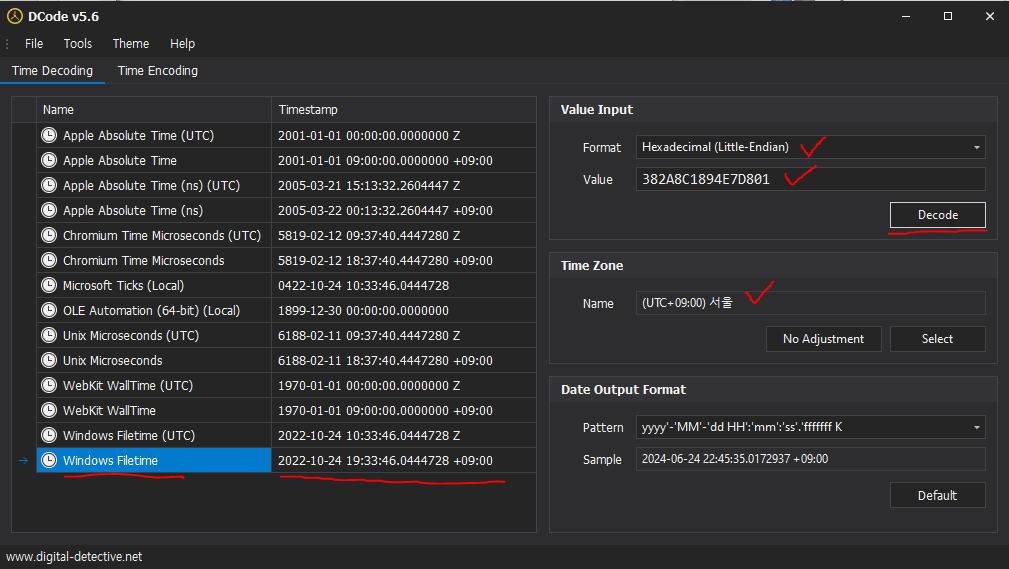The image size is (1009, 569).
Task: Click the clock icon beside Windows Filetime (UTC)
Action: (x=49, y=436)
